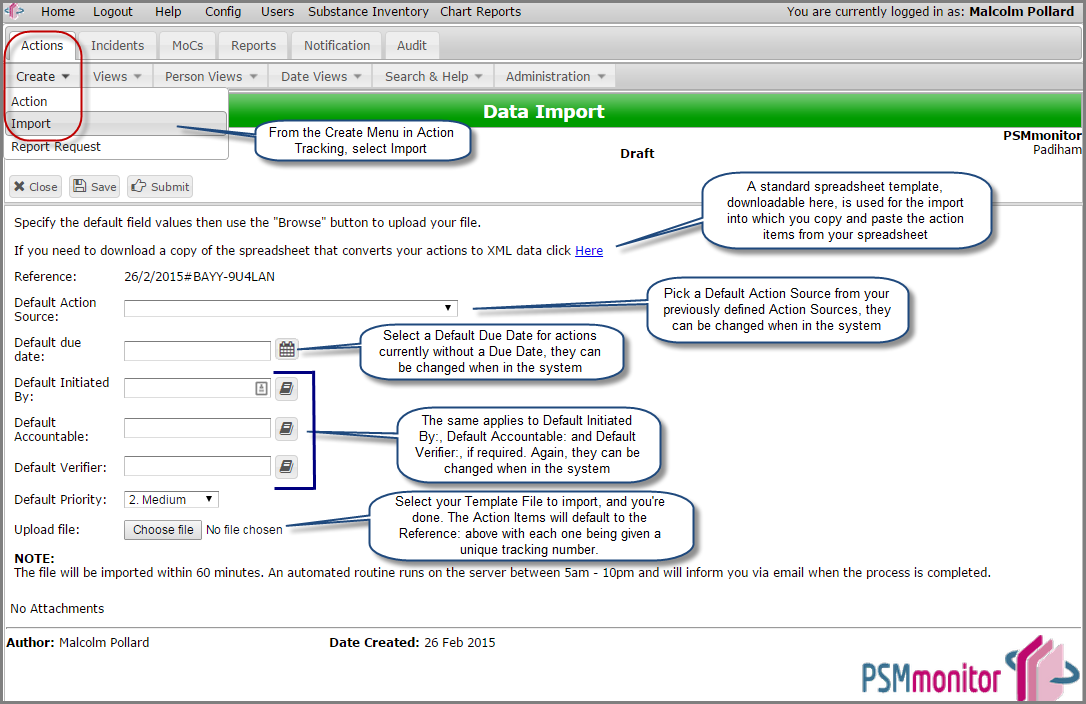Select Import from the Create menu
1086x704 pixels.
click(x=31, y=124)
